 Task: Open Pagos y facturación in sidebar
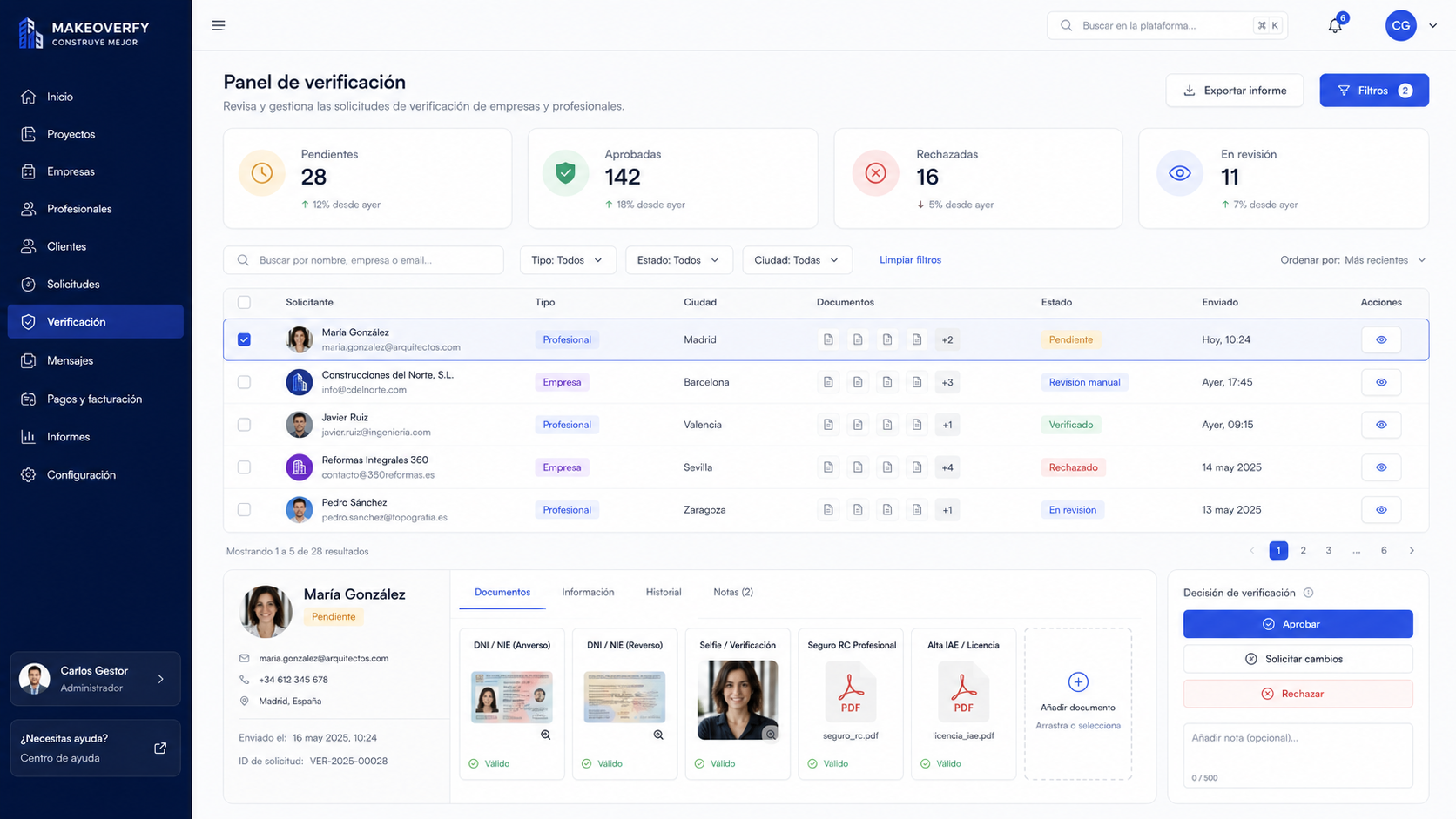[x=95, y=399]
